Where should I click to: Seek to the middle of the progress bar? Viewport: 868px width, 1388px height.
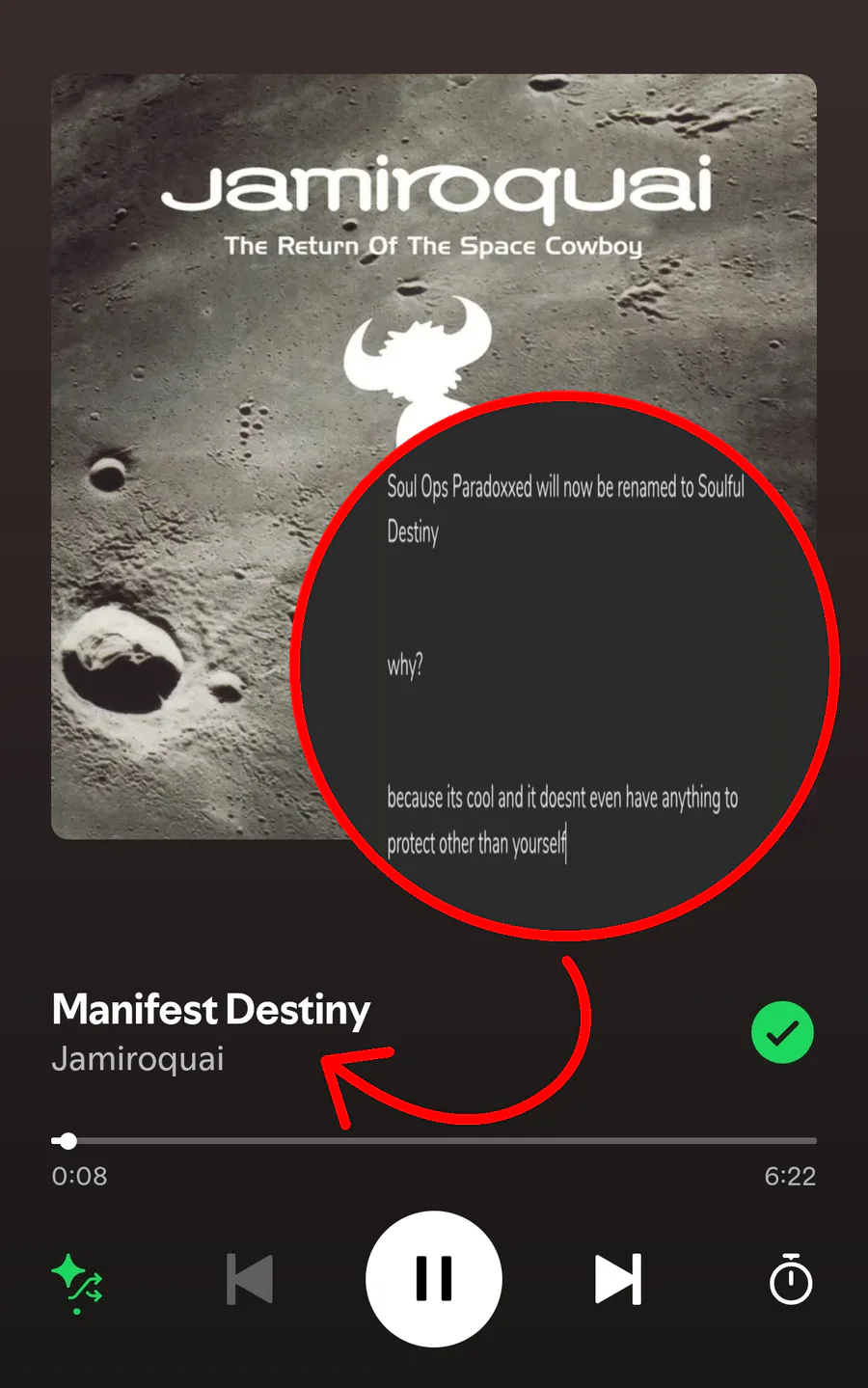[434, 1141]
